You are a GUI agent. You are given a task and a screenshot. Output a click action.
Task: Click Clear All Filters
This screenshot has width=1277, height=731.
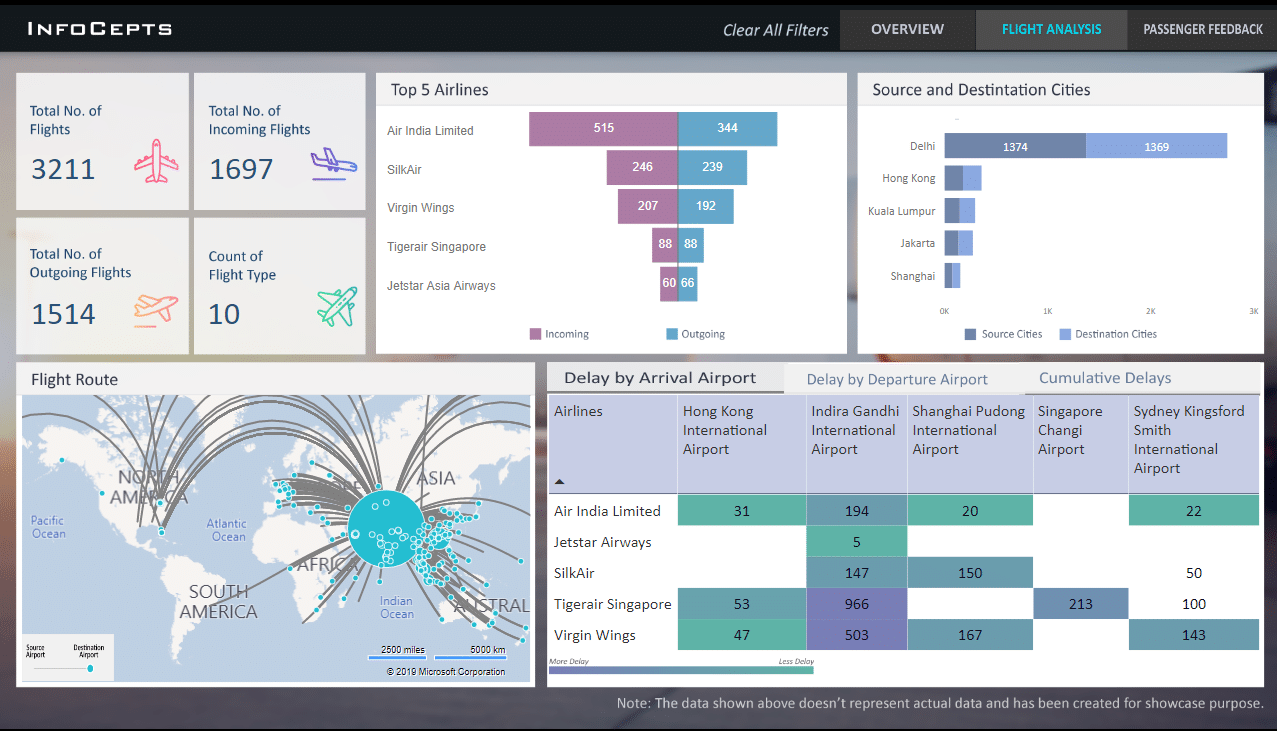coord(775,30)
